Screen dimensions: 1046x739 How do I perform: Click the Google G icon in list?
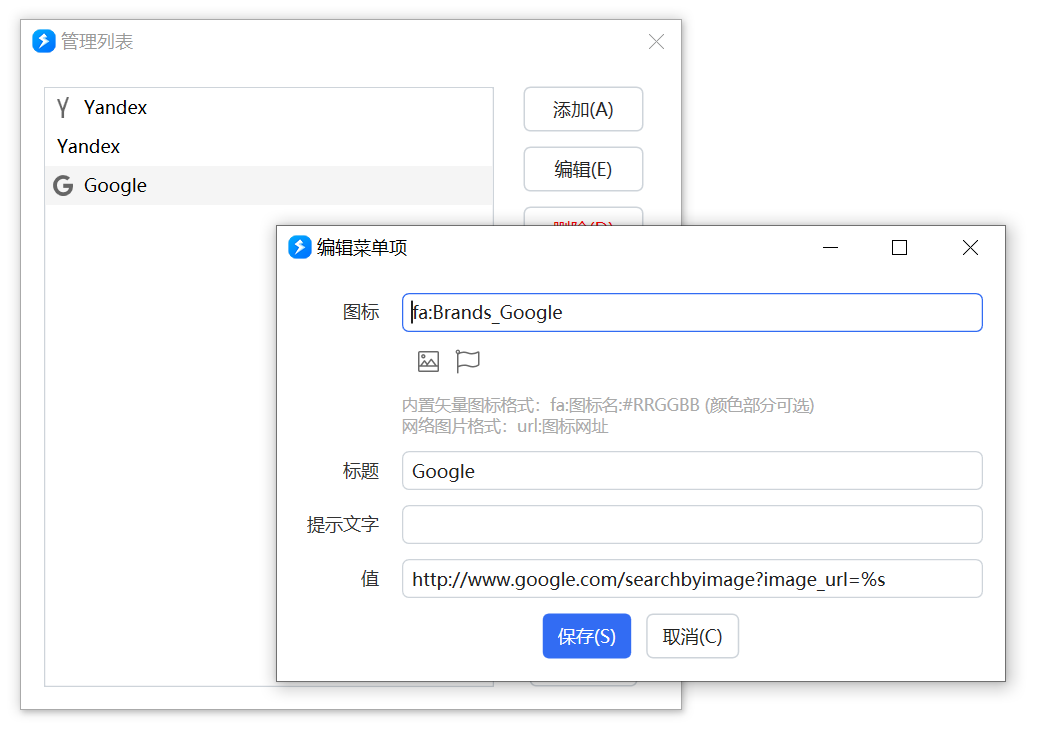[x=63, y=185]
